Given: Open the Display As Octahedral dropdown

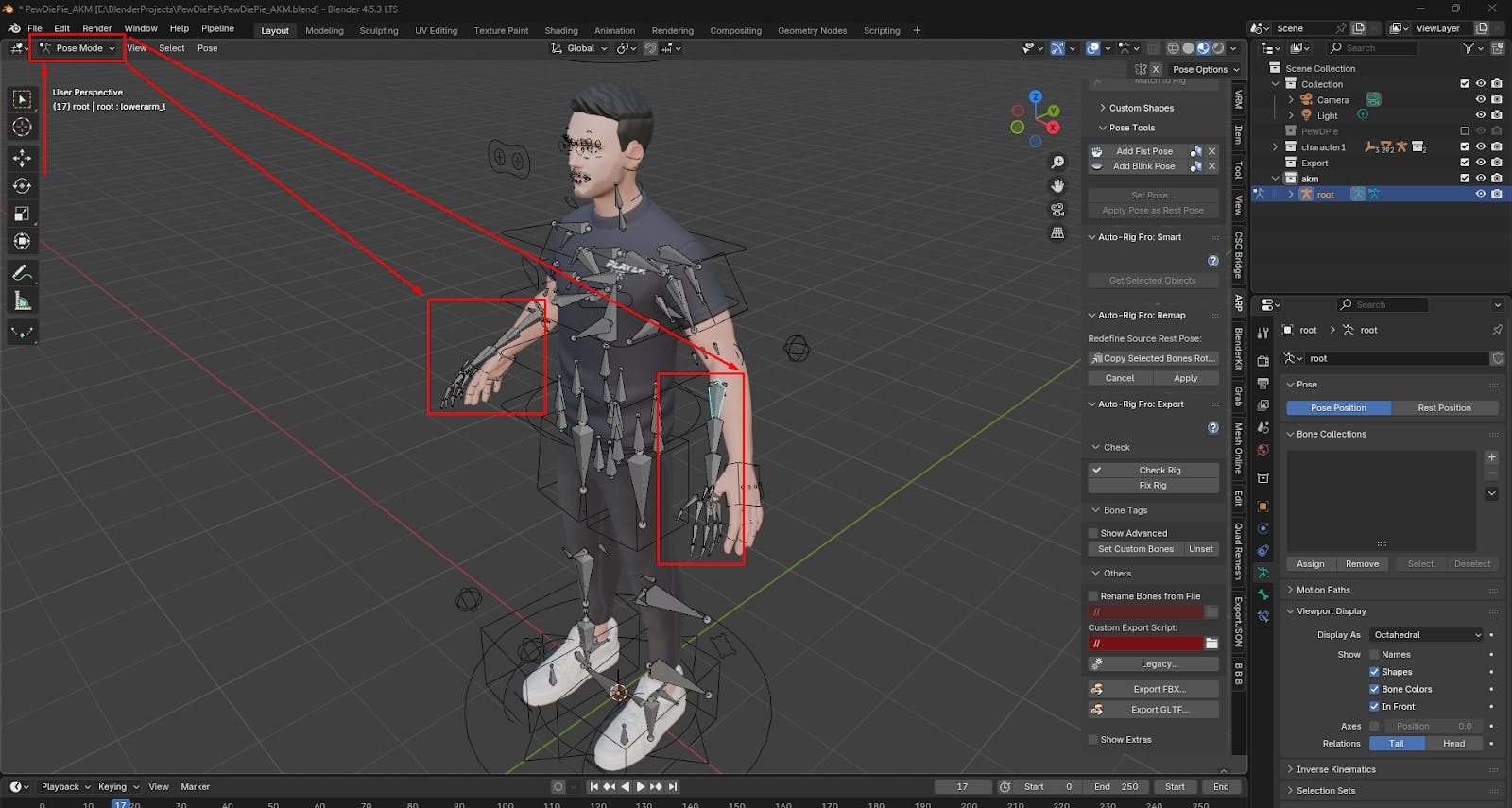Looking at the screenshot, I should tap(1427, 635).
